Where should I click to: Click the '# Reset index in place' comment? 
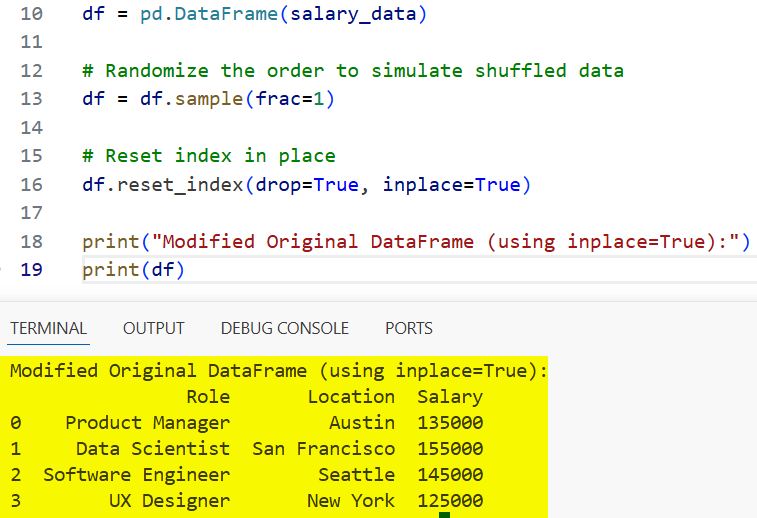(209, 156)
